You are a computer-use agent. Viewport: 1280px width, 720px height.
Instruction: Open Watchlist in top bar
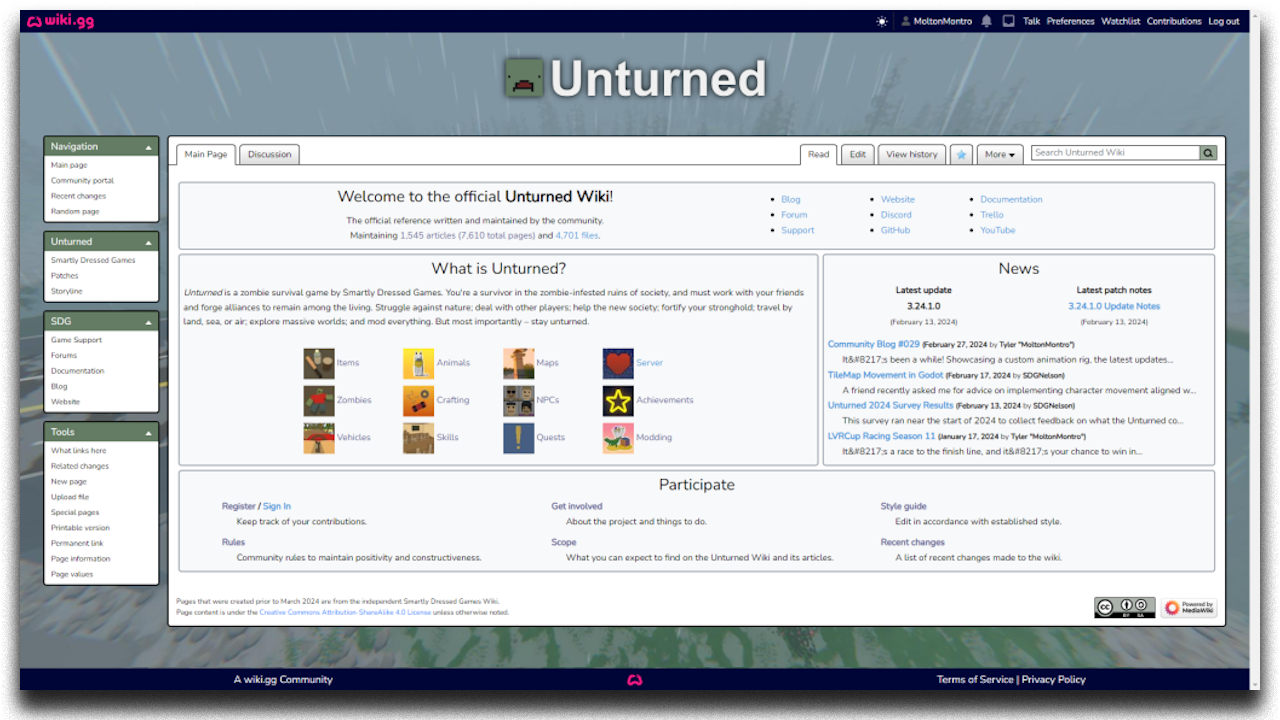(1121, 21)
